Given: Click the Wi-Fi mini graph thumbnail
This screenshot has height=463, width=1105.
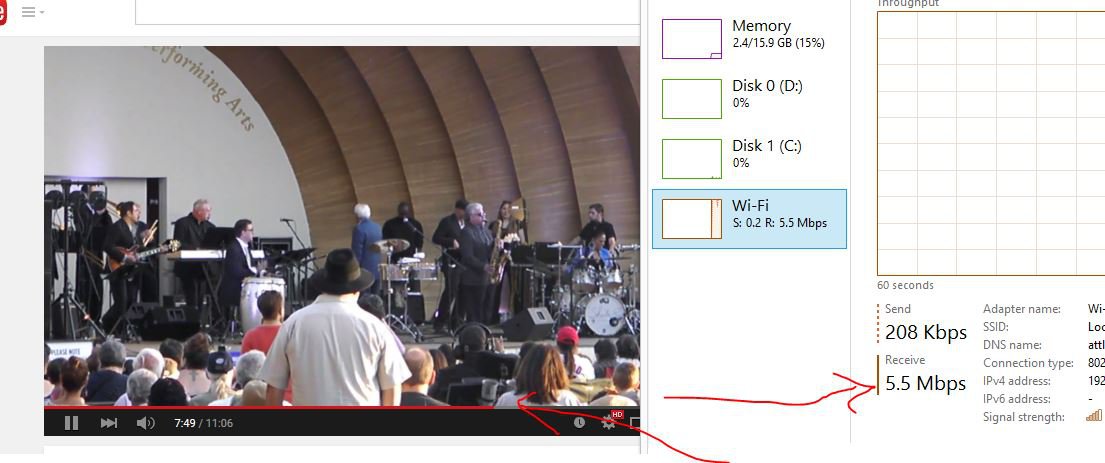Looking at the screenshot, I should (x=691, y=218).
